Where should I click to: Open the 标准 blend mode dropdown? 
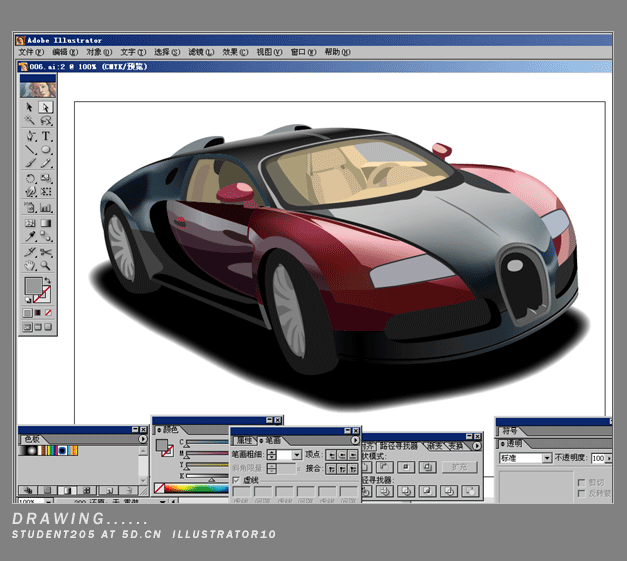(x=547, y=458)
